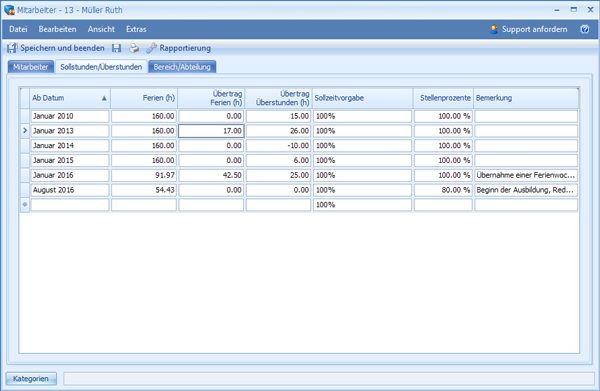Click the 26.00 Überstunden cell

pos(279,131)
